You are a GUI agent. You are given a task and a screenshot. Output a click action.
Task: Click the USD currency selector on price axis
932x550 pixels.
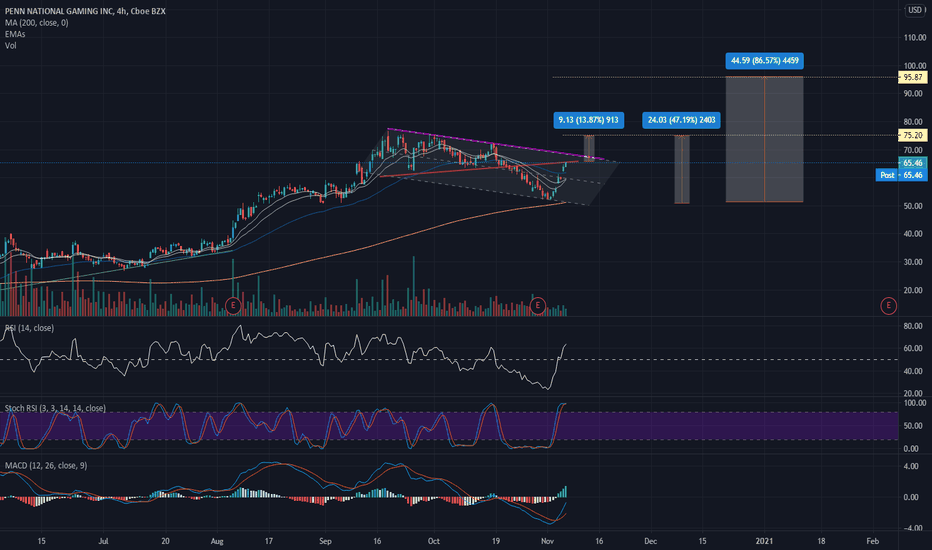tap(915, 10)
